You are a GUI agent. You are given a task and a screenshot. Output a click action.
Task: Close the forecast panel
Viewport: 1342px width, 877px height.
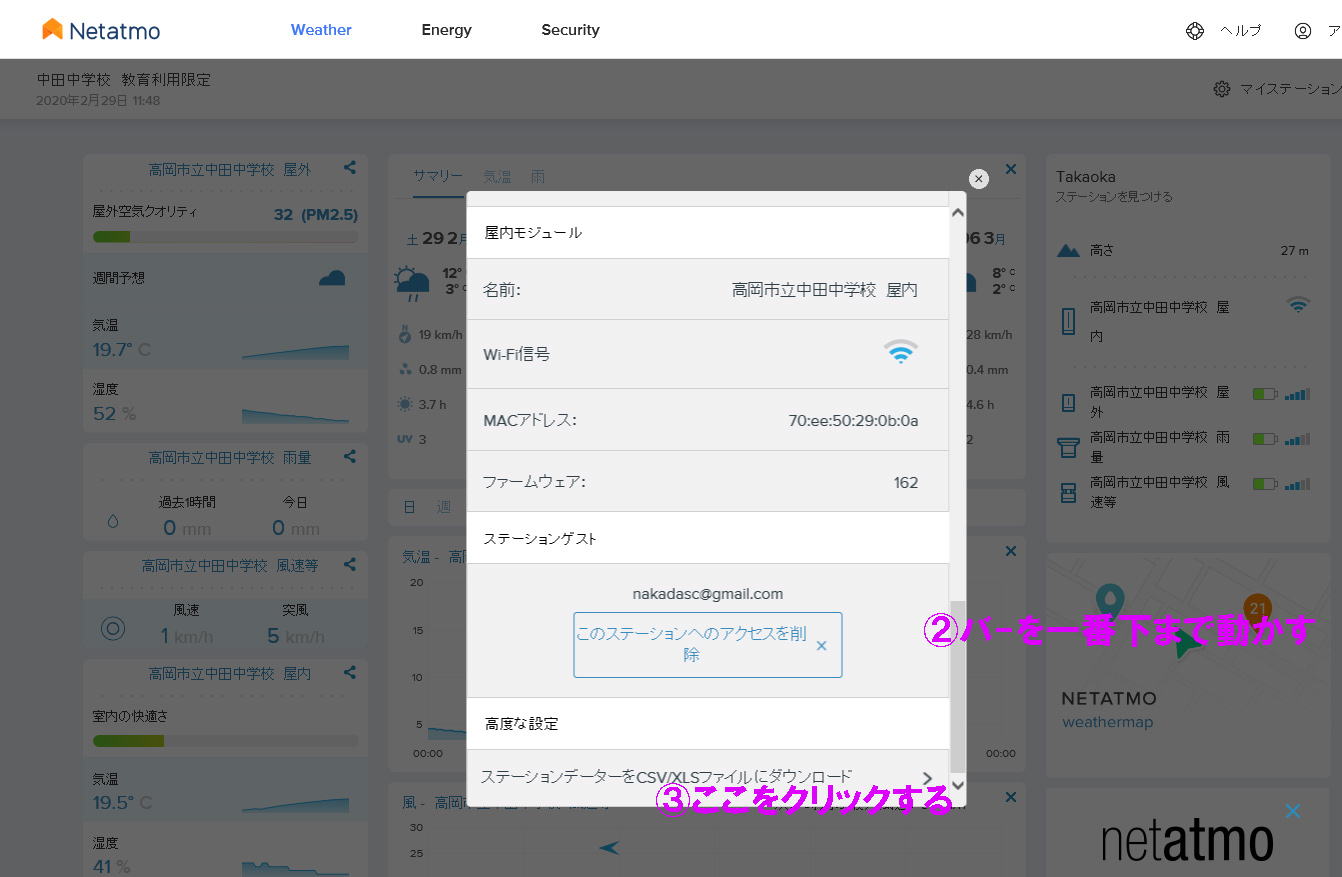(1011, 169)
